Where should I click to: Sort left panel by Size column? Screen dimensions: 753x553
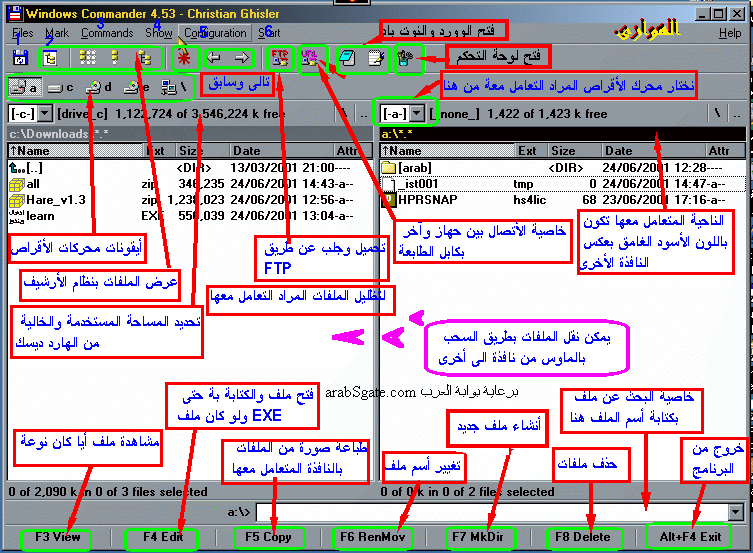tap(202, 151)
